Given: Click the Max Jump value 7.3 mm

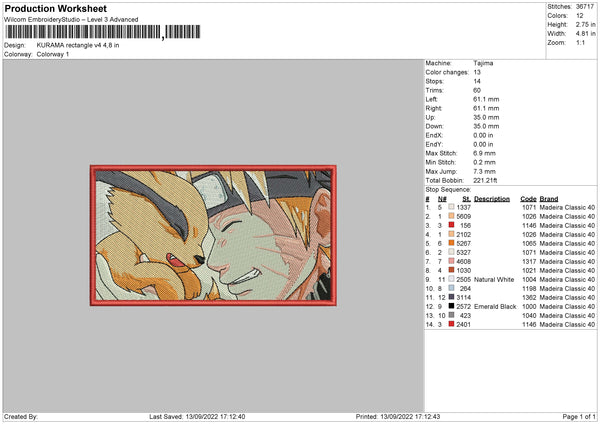Looking at the screenshot, I should click(x=484, y=171).
